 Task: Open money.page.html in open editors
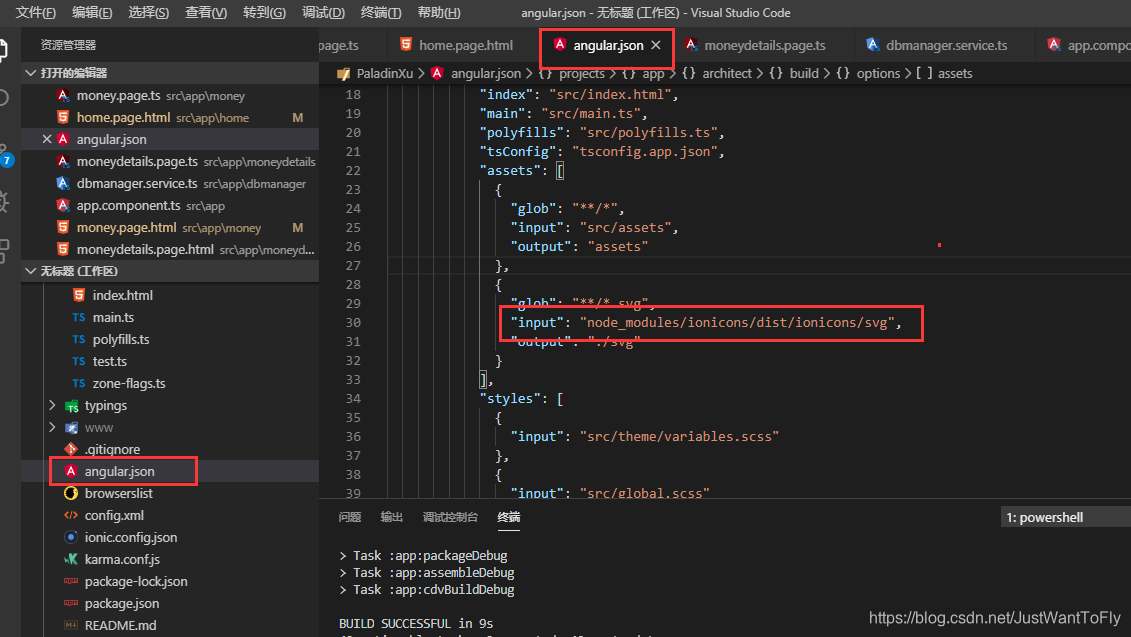[170, 227]
